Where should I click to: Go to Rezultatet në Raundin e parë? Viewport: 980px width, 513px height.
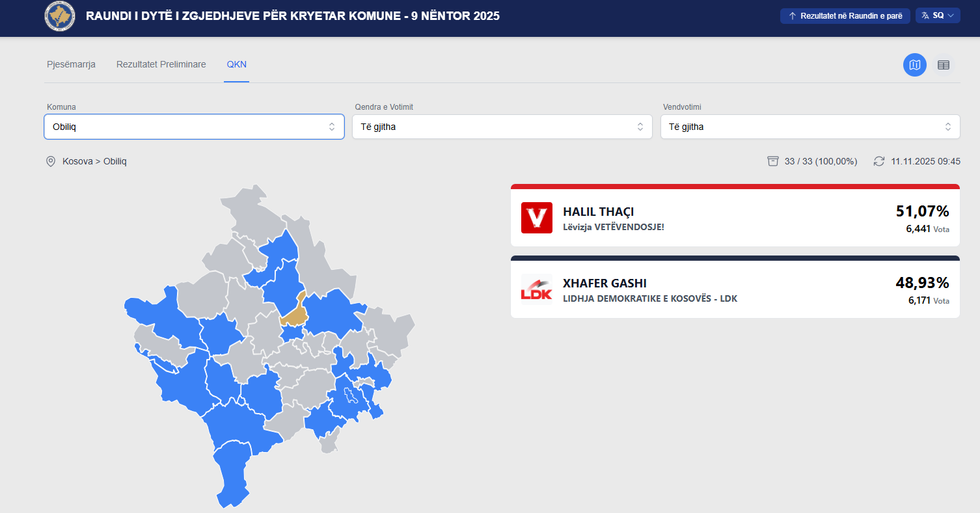click(x=845, y=16)
